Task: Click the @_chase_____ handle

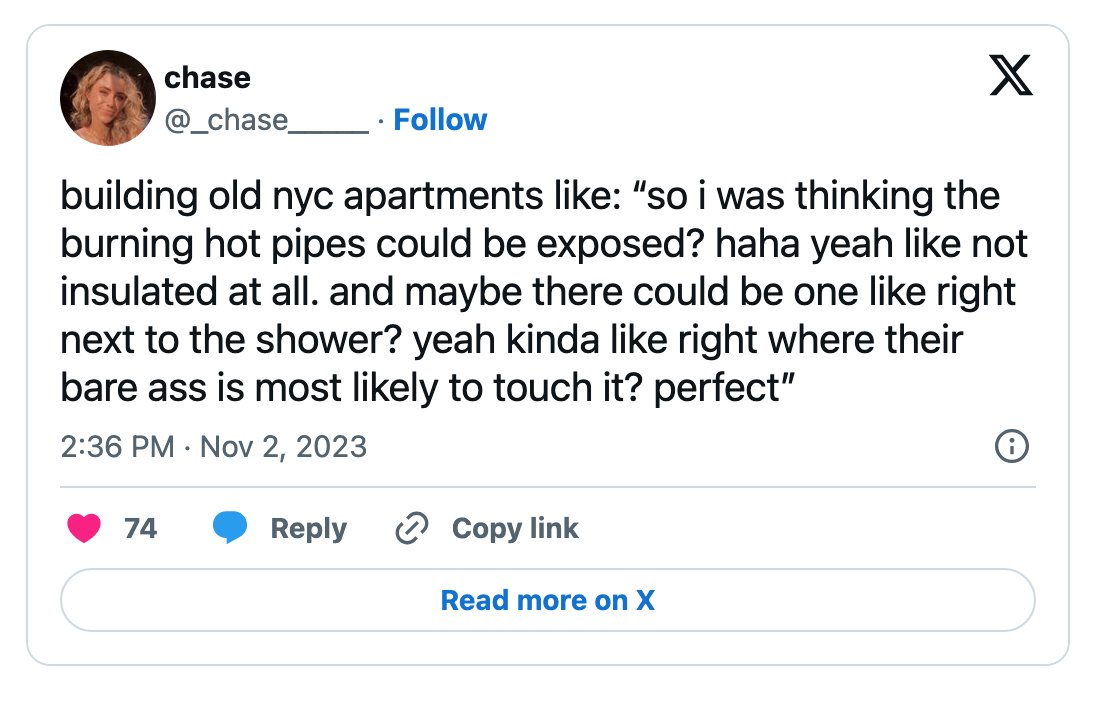Action: pyautogui.click(x=266, y=120)
